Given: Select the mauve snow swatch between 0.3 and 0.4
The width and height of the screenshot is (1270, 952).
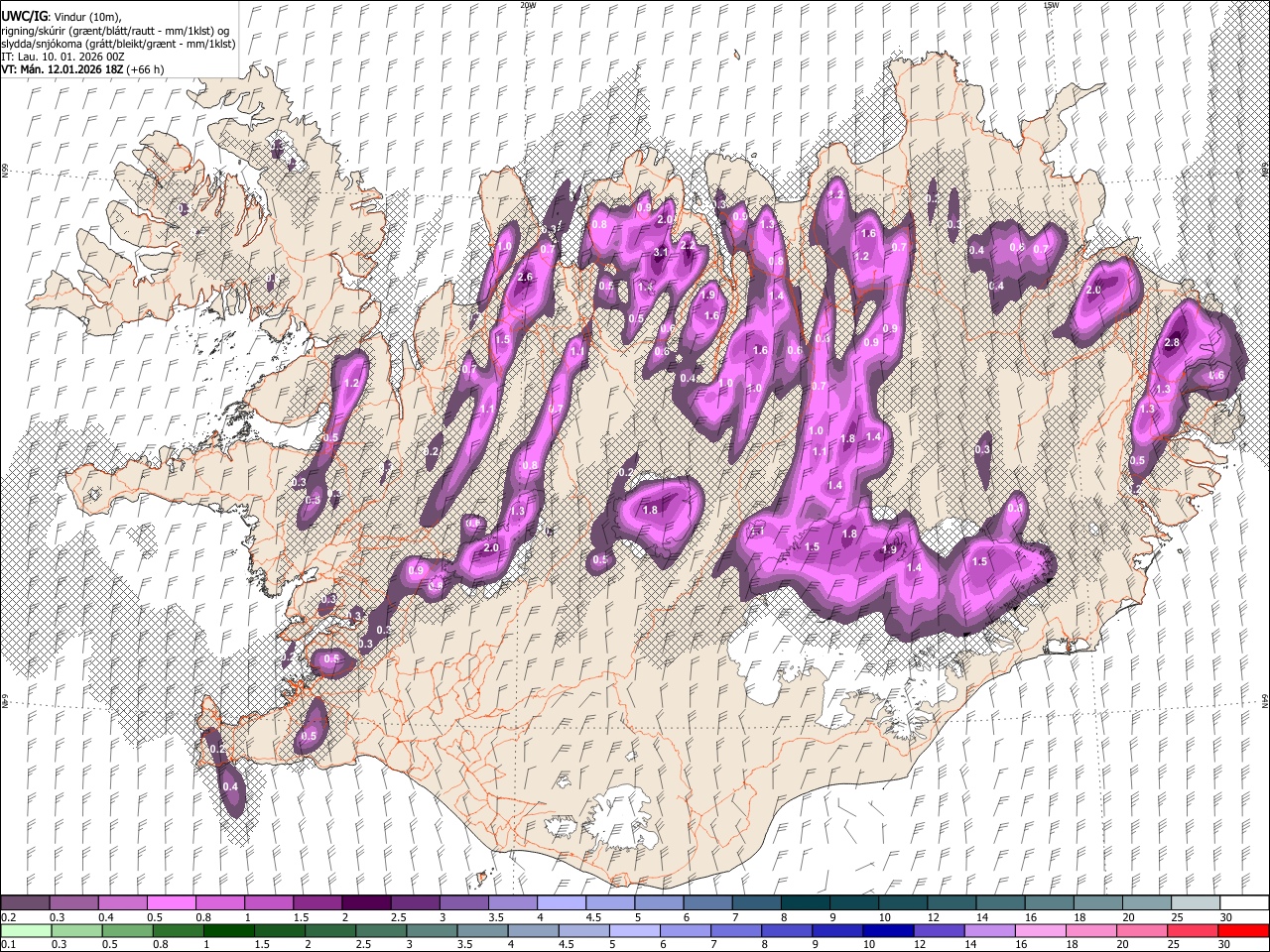Looking at the screenshot, I should point(73,902).
